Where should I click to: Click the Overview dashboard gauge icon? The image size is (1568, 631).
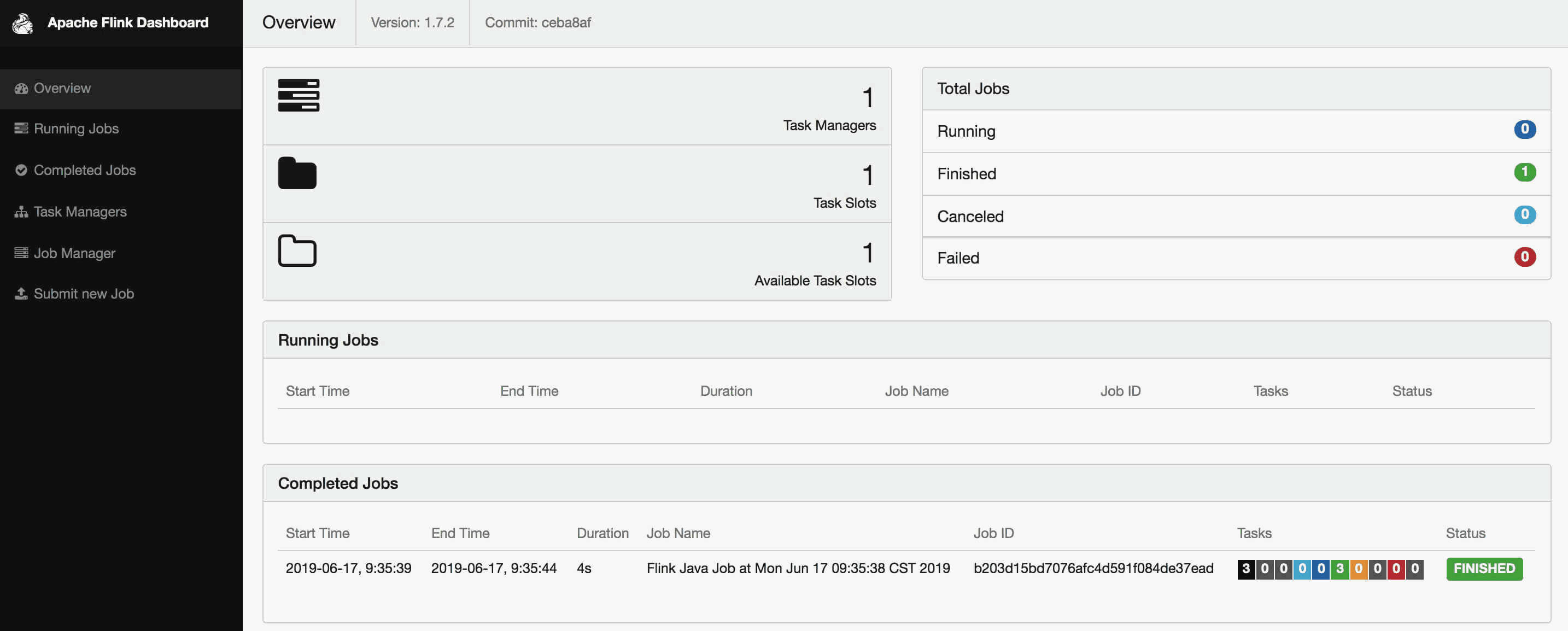(21, 89)
